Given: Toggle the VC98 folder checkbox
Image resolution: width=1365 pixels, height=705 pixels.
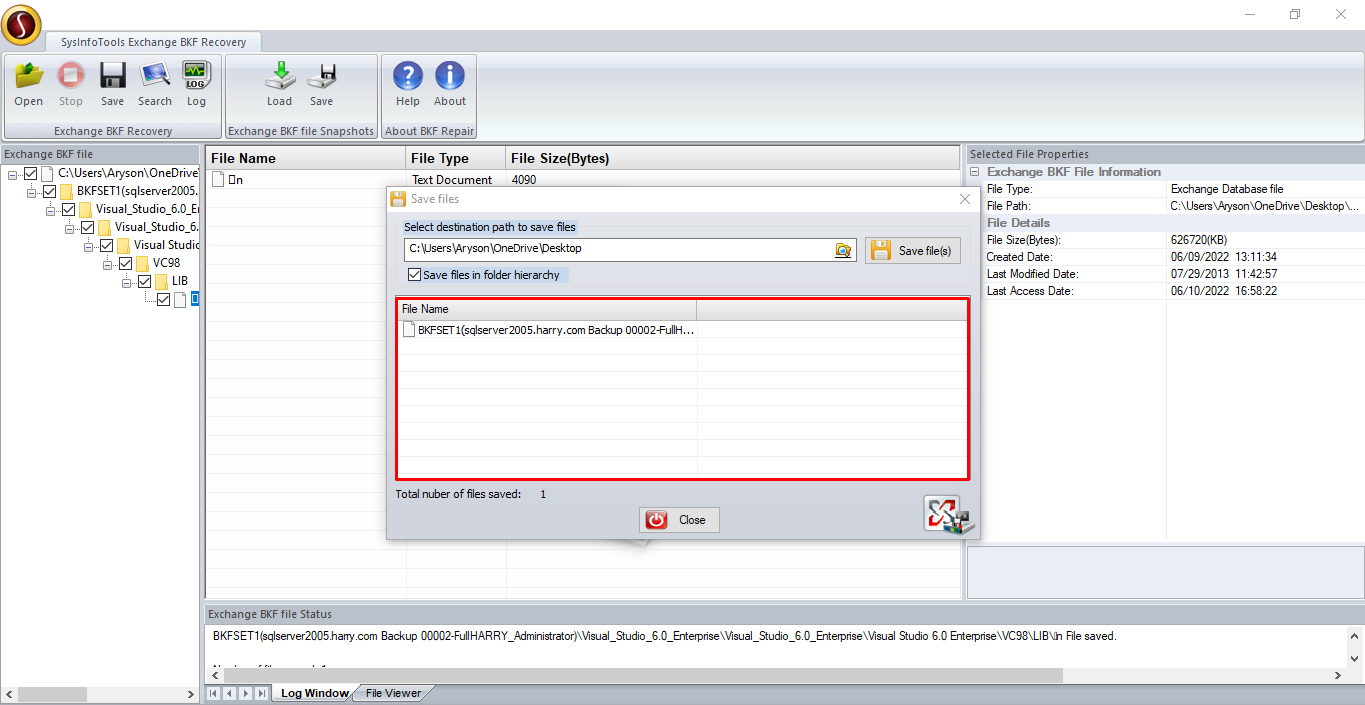Looking at the screenshot, I should click(x=125, y=263).
